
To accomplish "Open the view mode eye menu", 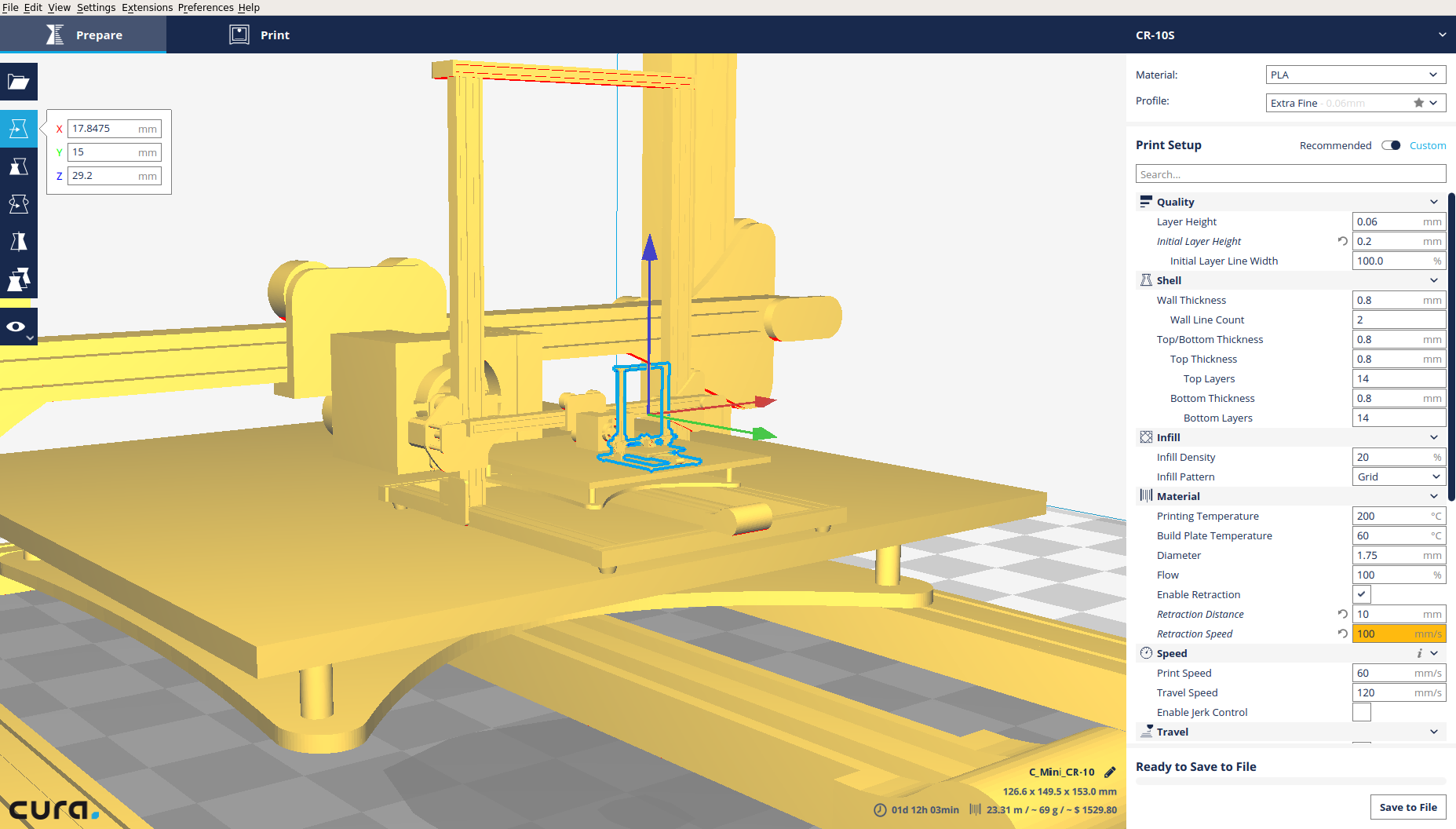I will [19, 327].
